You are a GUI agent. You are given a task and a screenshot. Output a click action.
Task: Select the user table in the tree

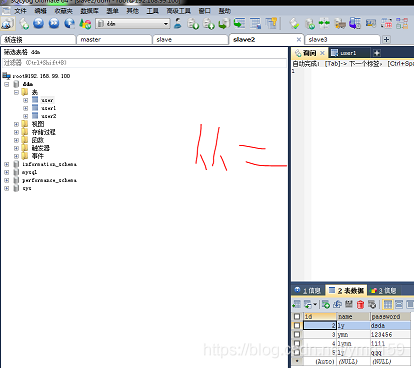pos(47,100)
